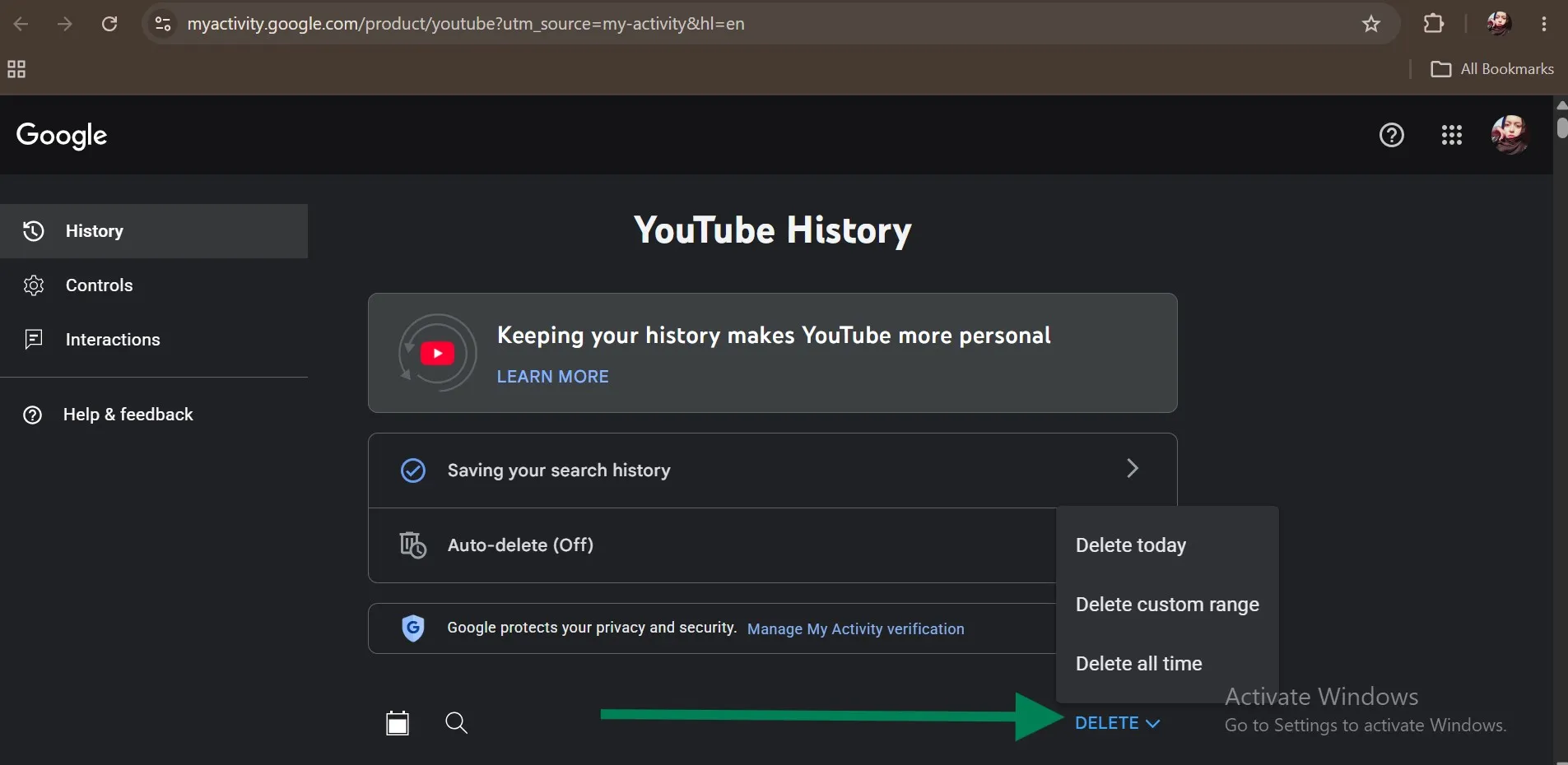Open Interactions in the sidebar

coord(154,340)
